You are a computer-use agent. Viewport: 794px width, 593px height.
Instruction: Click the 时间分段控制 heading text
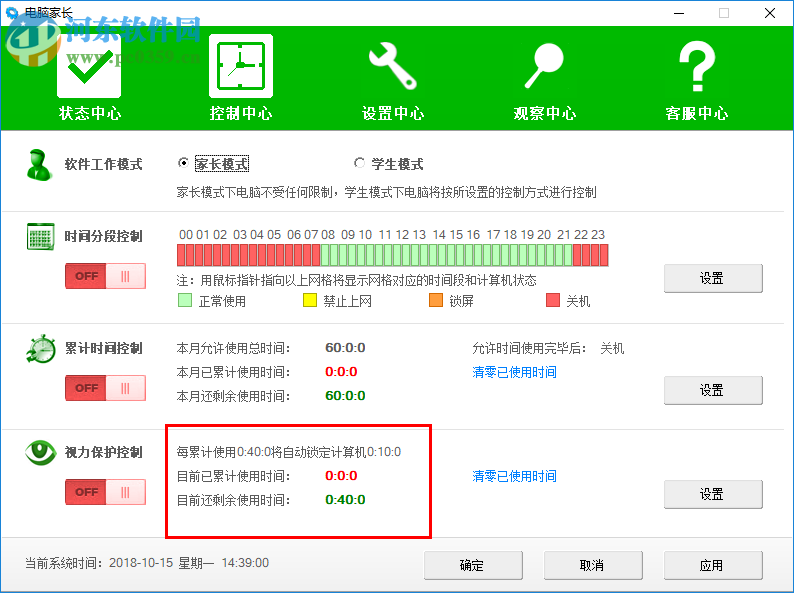point(103,236)
